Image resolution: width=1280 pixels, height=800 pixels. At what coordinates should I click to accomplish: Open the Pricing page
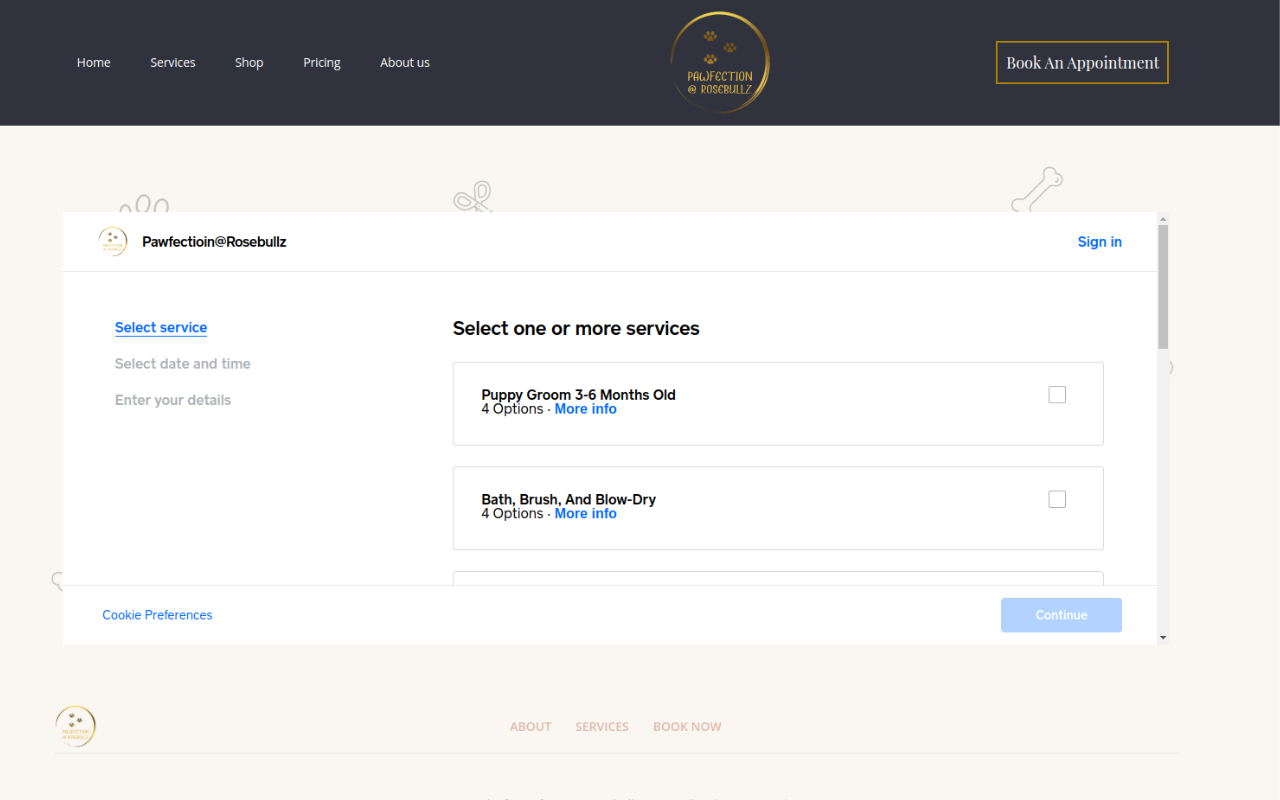coord(322,62)
